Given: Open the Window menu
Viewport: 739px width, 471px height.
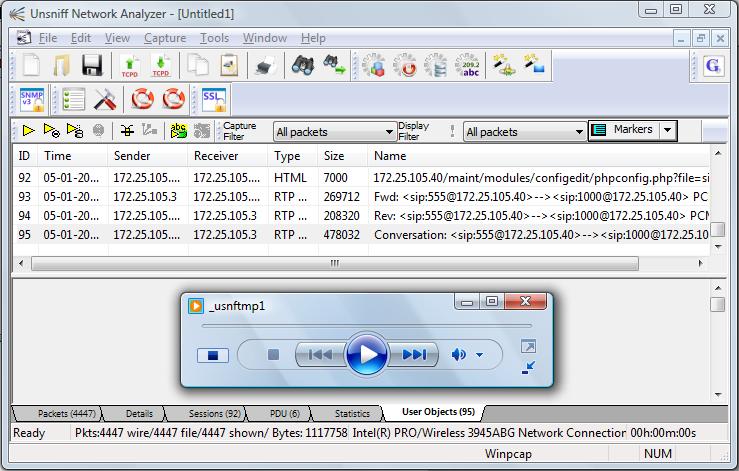Looking at the screenshot, I should click(x=265, y=38).
